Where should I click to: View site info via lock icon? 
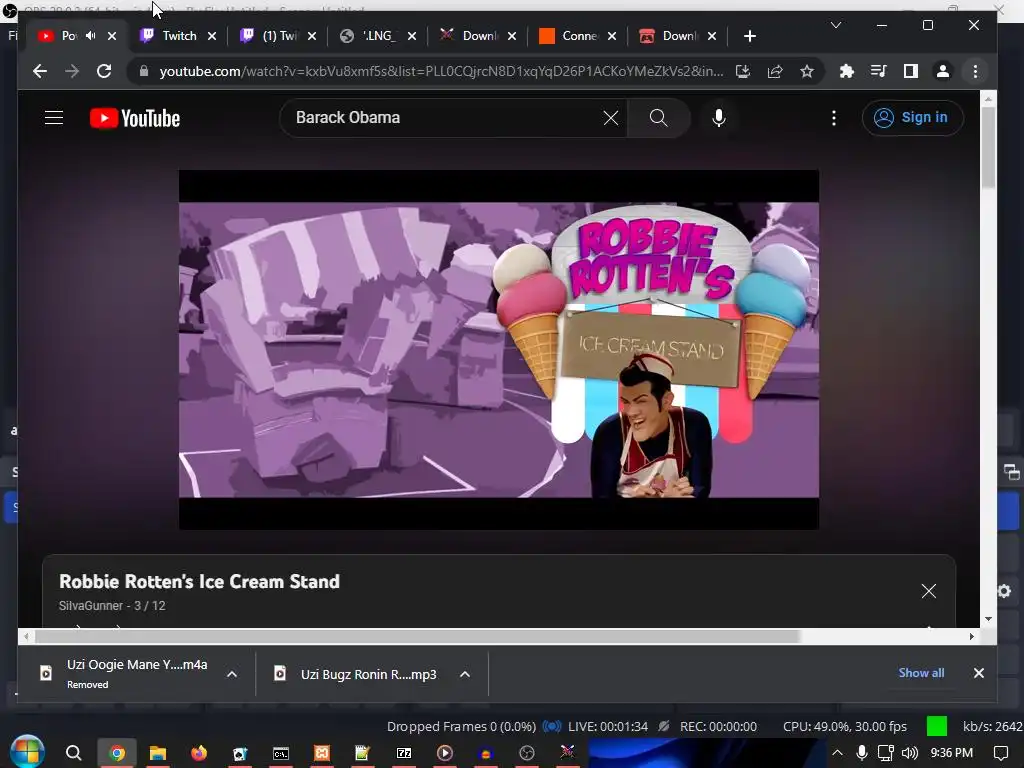[x=144, y=71]
